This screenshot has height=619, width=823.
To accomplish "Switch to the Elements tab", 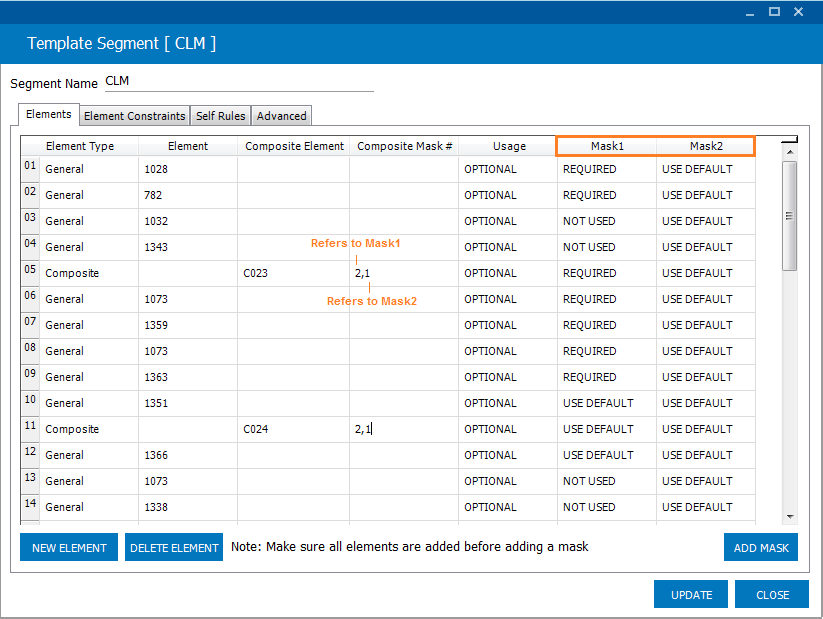I will tap(48, 114).
